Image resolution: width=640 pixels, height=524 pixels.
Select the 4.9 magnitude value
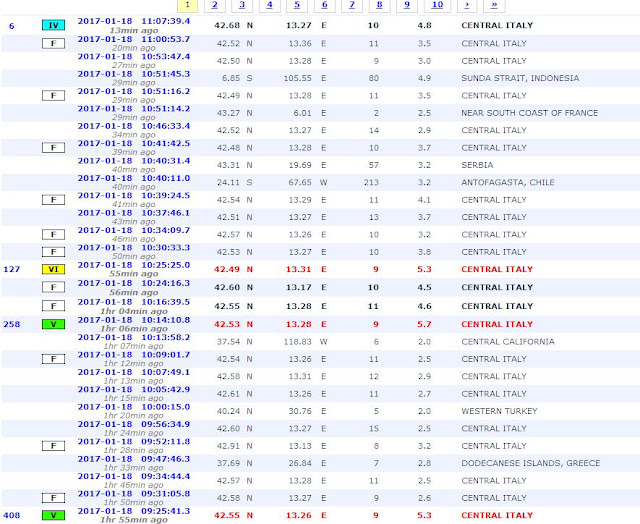424,78
